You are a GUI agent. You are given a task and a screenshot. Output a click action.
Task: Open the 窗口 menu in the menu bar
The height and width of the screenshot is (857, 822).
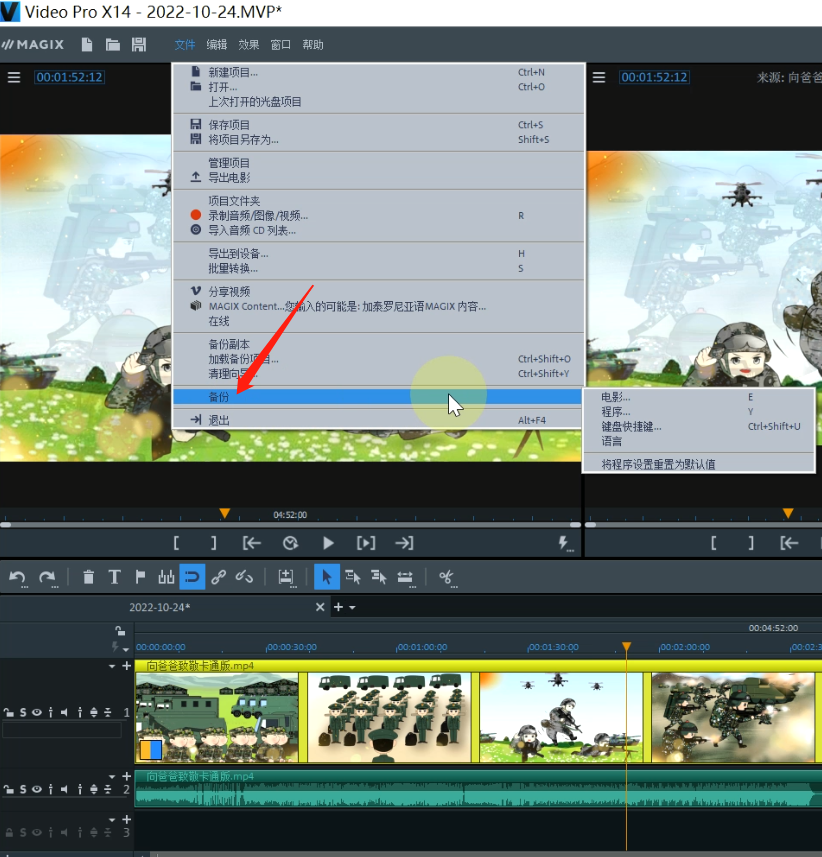point(280,45)
